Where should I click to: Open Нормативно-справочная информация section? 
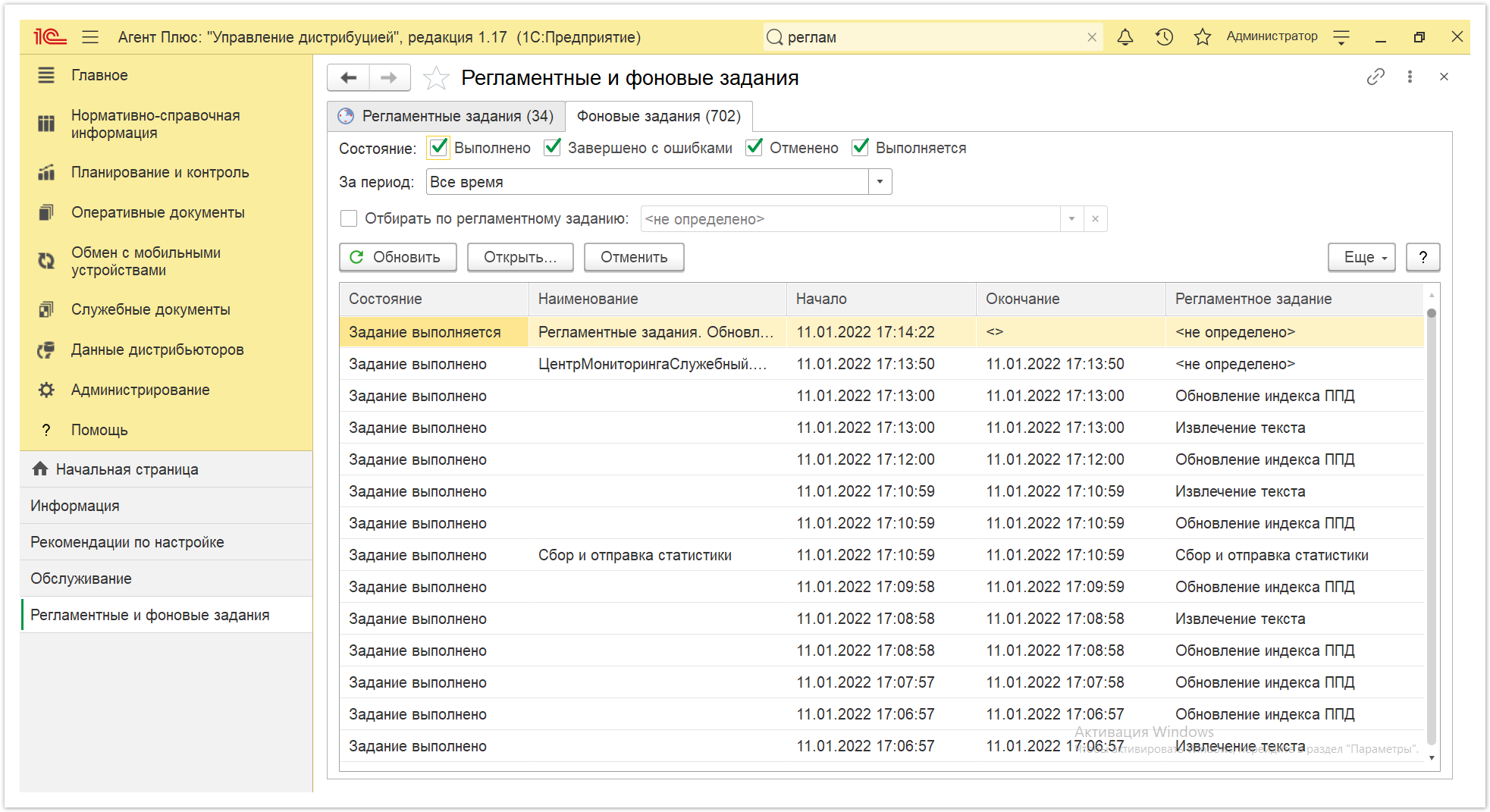pos(155,124)
